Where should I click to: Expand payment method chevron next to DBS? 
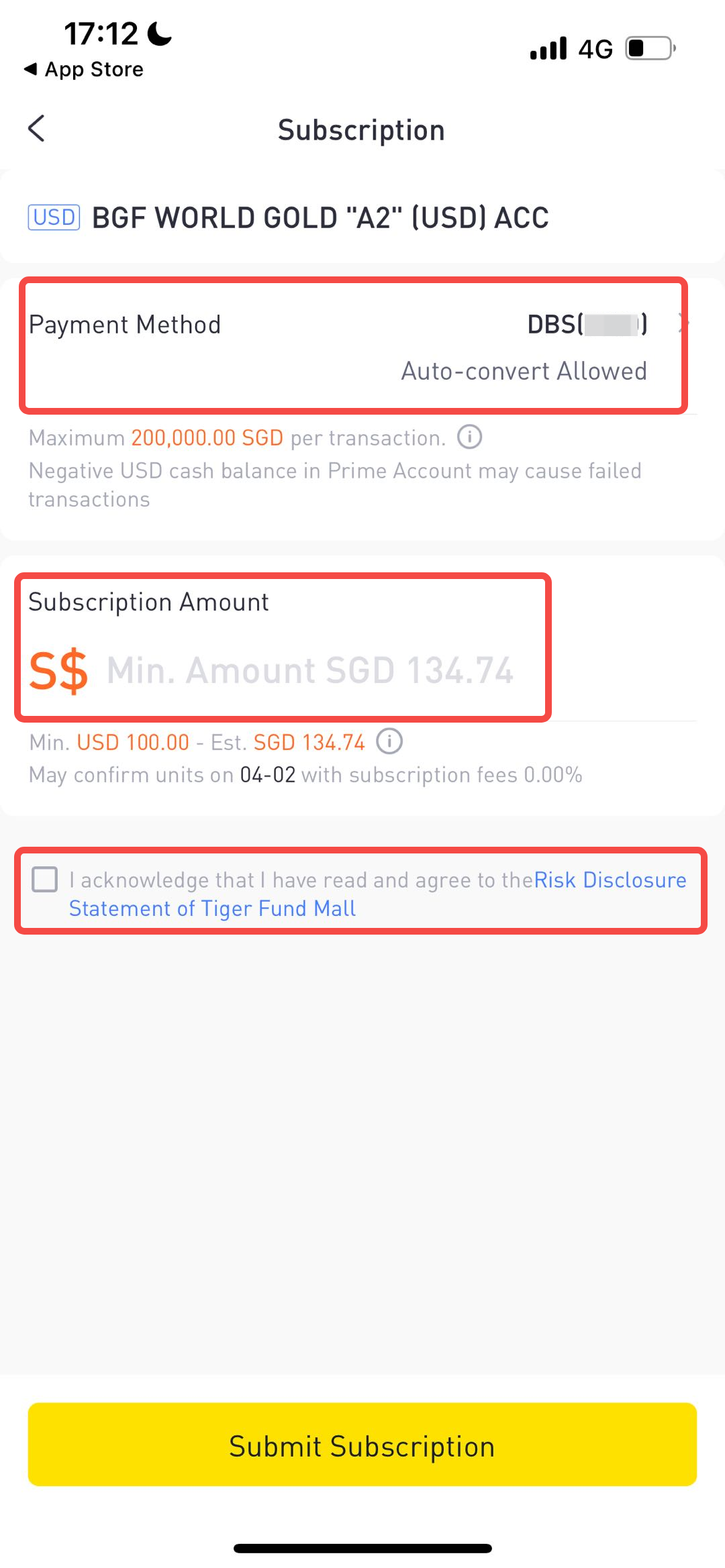click(x=683, y=324)
